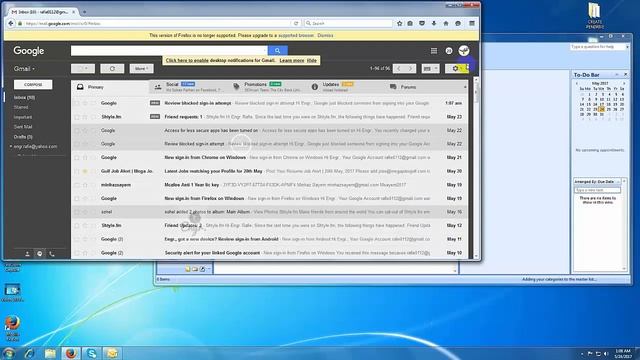The height and width of the screenshot is (360, 640).
Task: Select the Primary inbox tab
Action: [x=110, y=87]
